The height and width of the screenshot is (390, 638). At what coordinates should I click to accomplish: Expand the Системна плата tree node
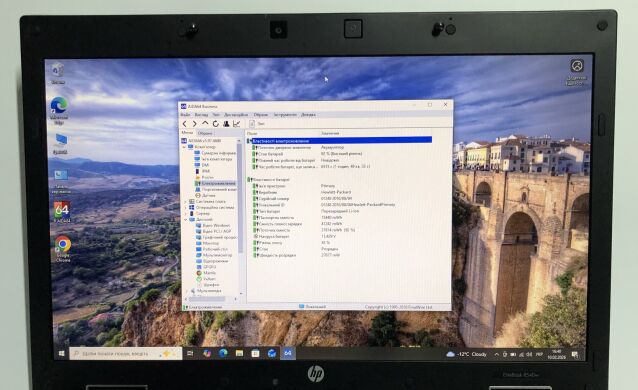pyautogui.click(x=186, y=202)
